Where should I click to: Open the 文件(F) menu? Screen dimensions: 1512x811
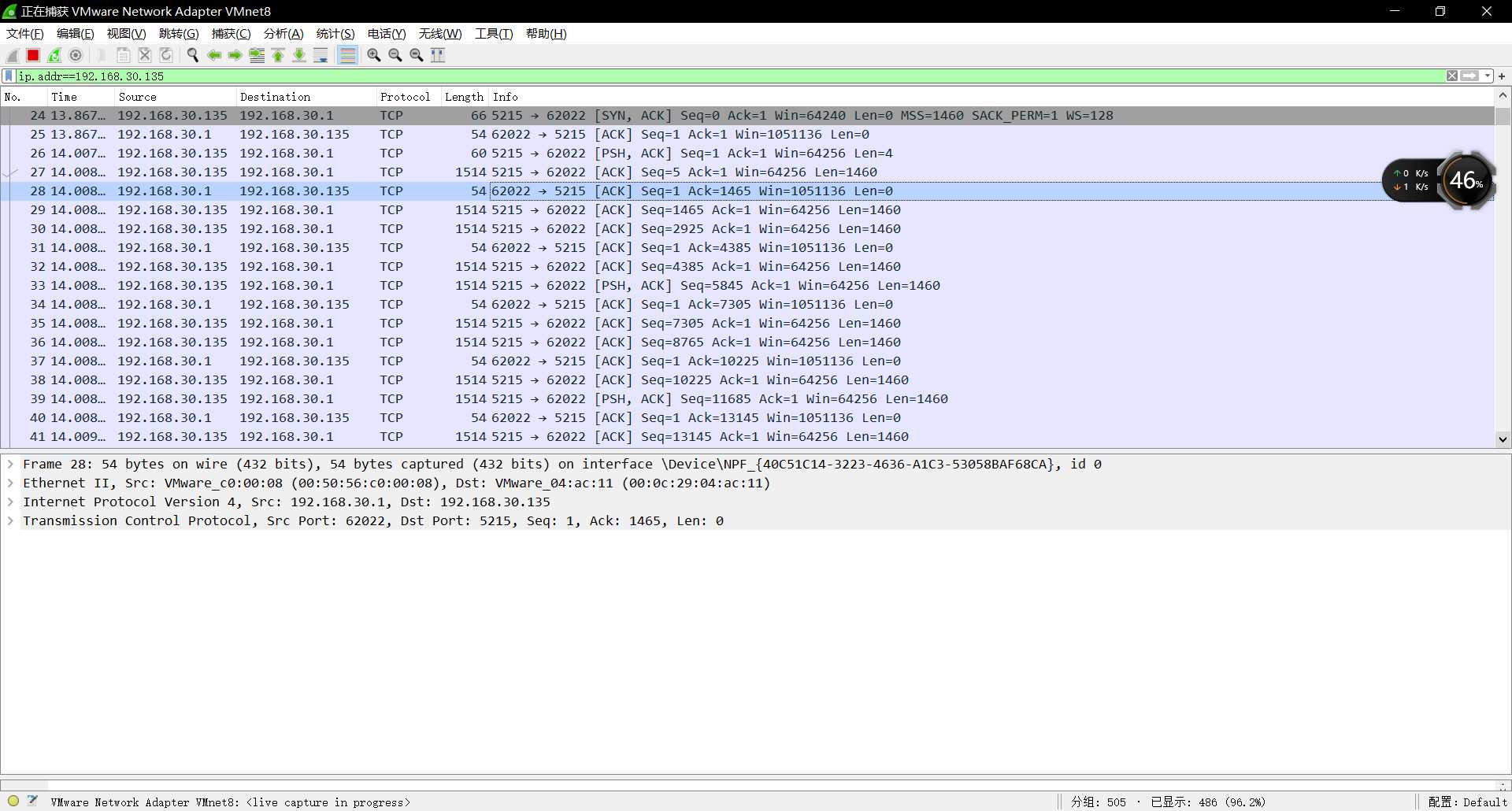(25, 34)
